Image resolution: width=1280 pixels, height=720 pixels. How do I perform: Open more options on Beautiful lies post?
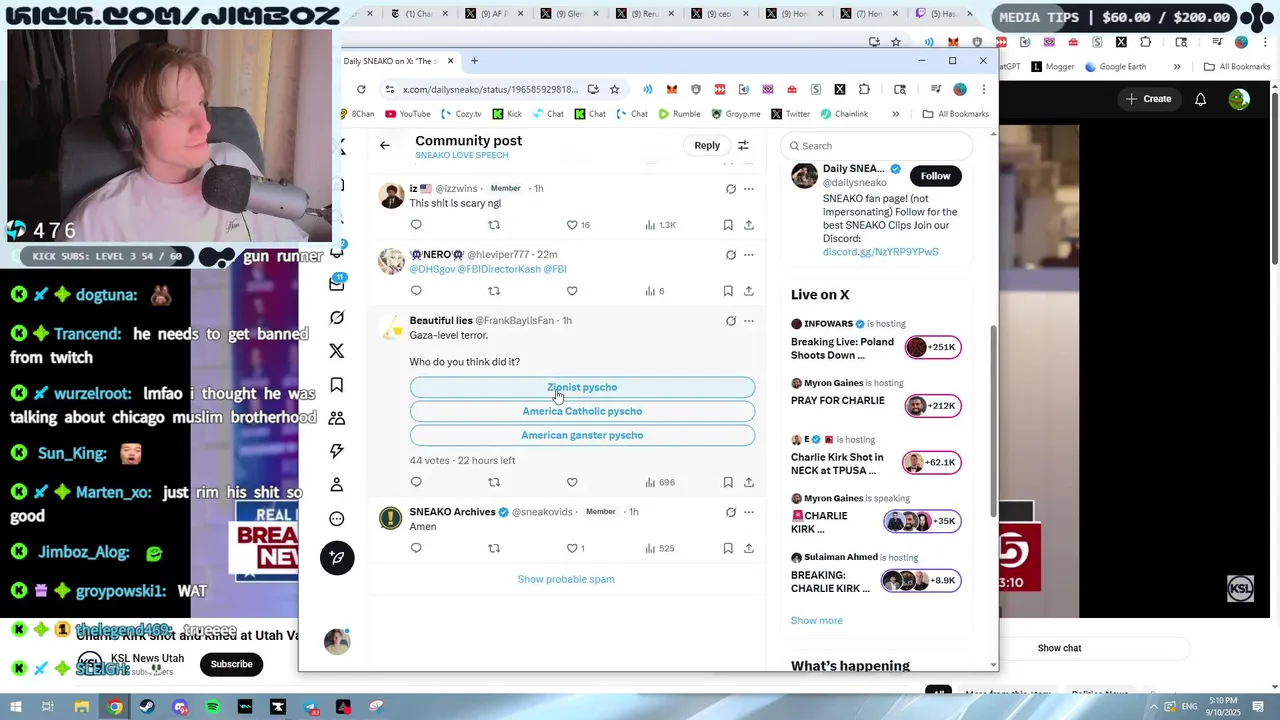click(748, 321)
